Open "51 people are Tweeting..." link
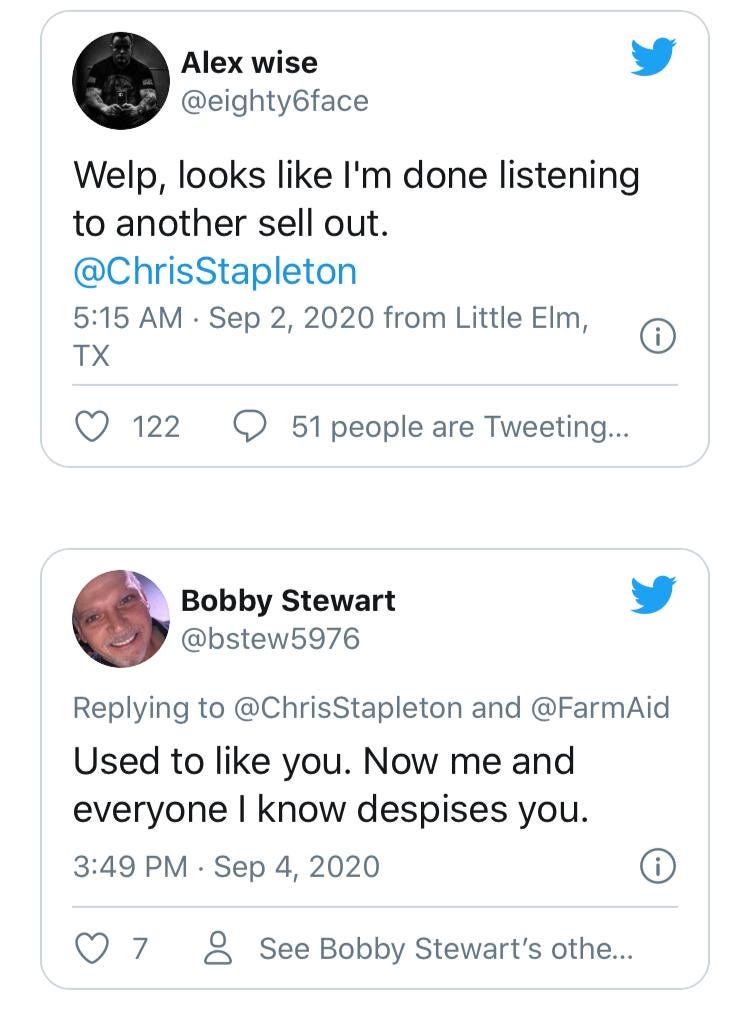Screen dimensions: 750x1029 (x=461, y=427)
